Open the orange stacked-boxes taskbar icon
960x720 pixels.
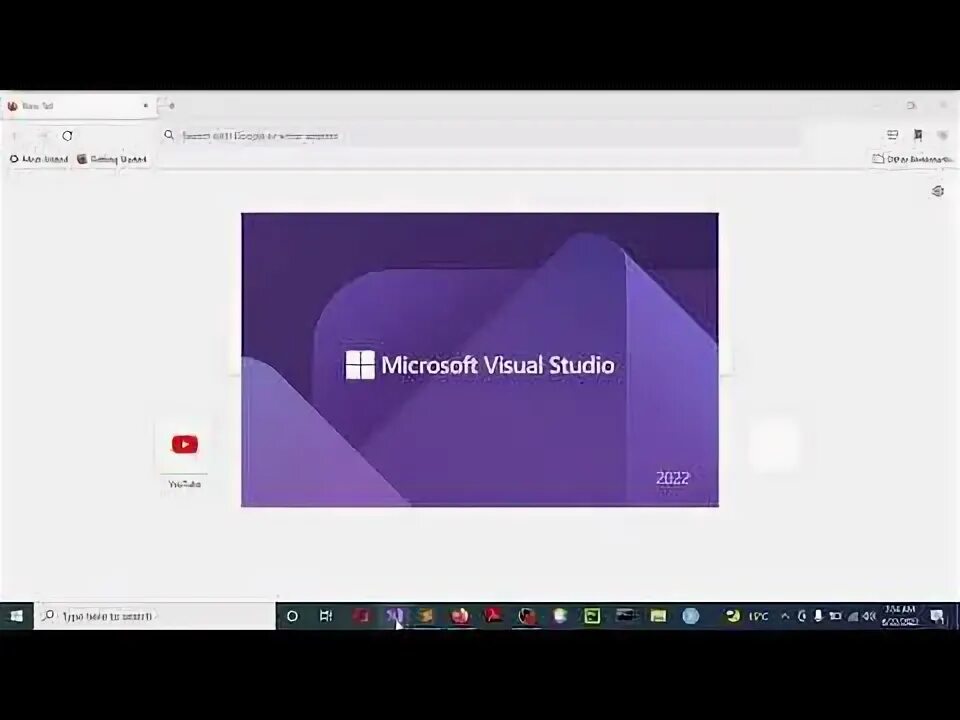[x=427, y=616]
